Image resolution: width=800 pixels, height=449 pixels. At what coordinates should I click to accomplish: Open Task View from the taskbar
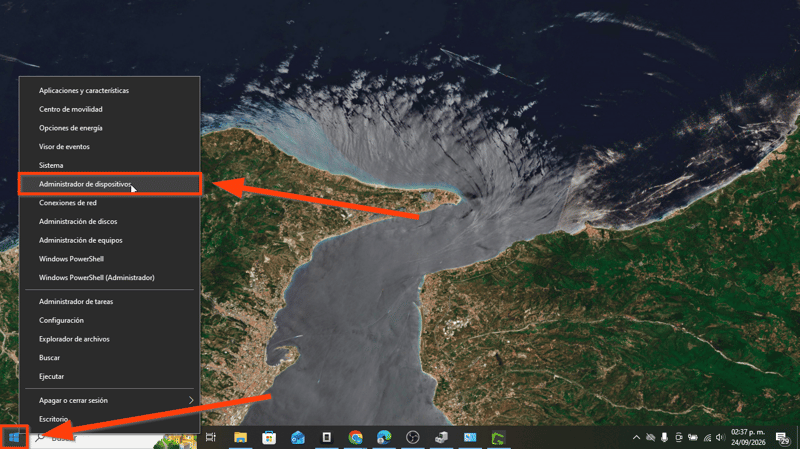[211, 437]
